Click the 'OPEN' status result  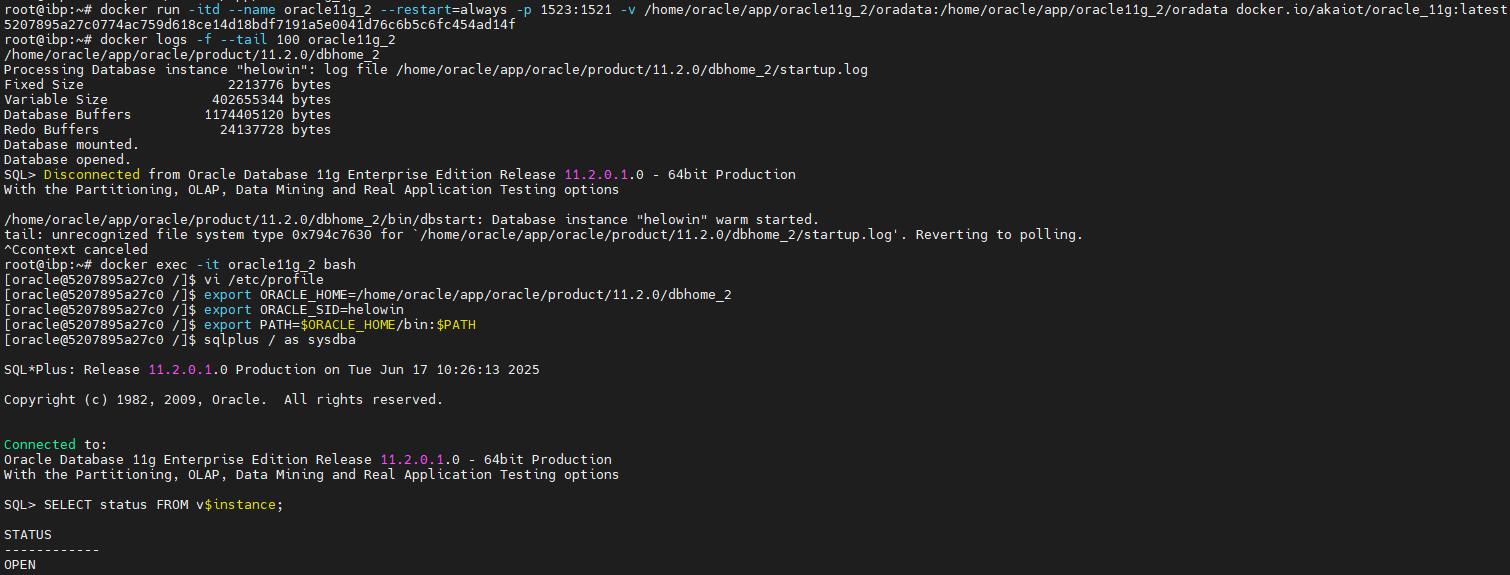pos(20,565)
